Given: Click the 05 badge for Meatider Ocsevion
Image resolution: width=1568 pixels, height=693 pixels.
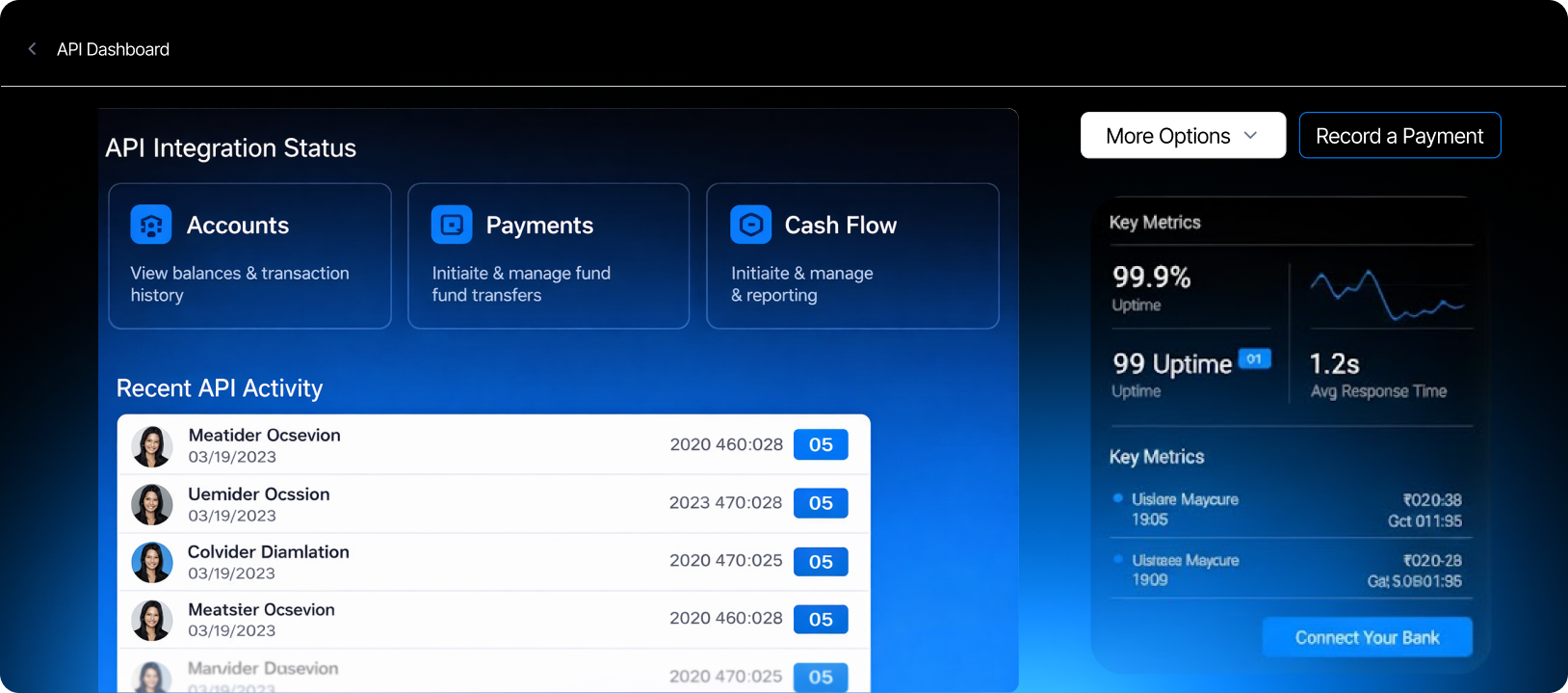Looking at the screenshot, I should pos(821,444).
